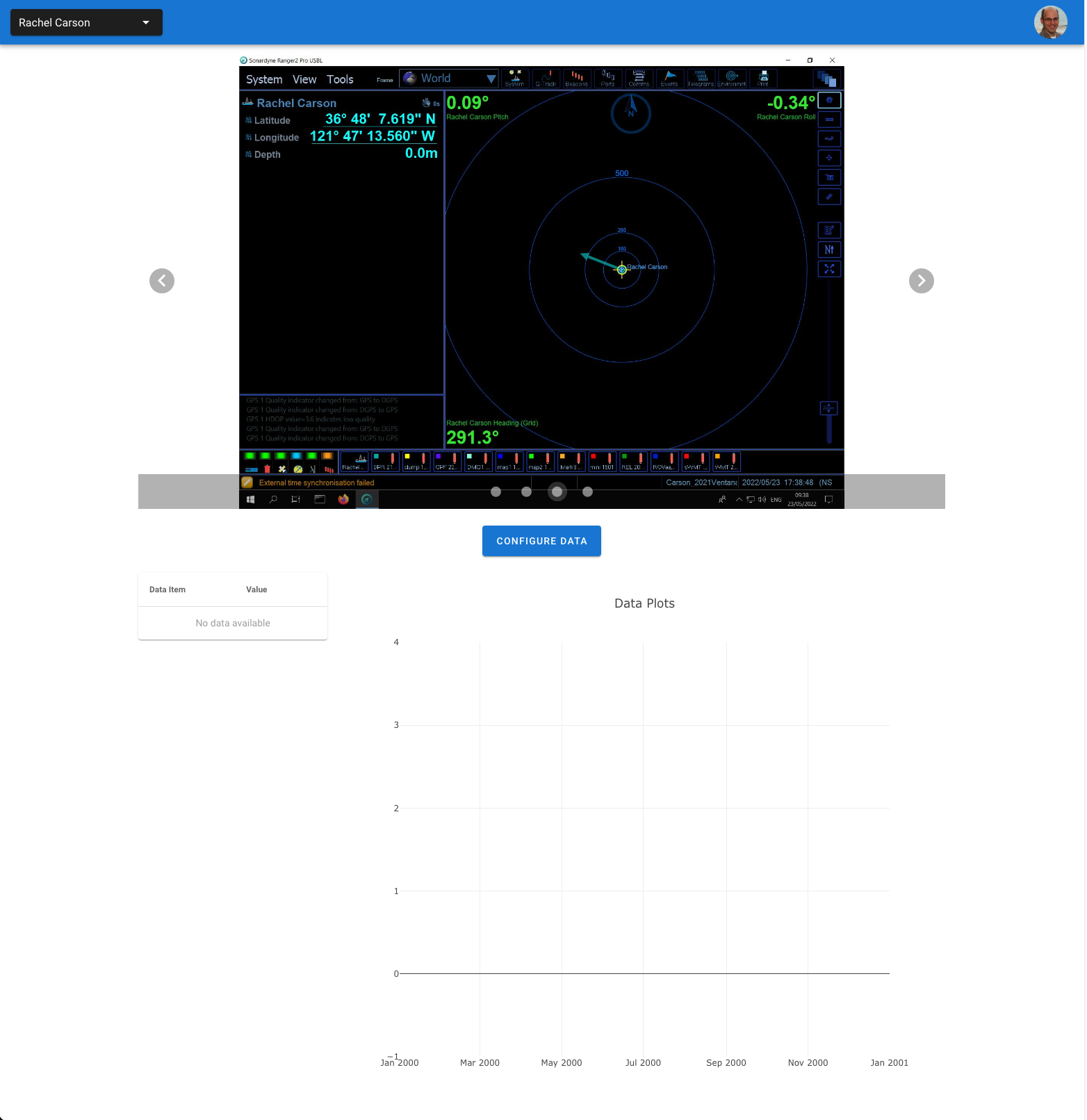
Task: Open the Environment toolbar icon
Action: 732,79
